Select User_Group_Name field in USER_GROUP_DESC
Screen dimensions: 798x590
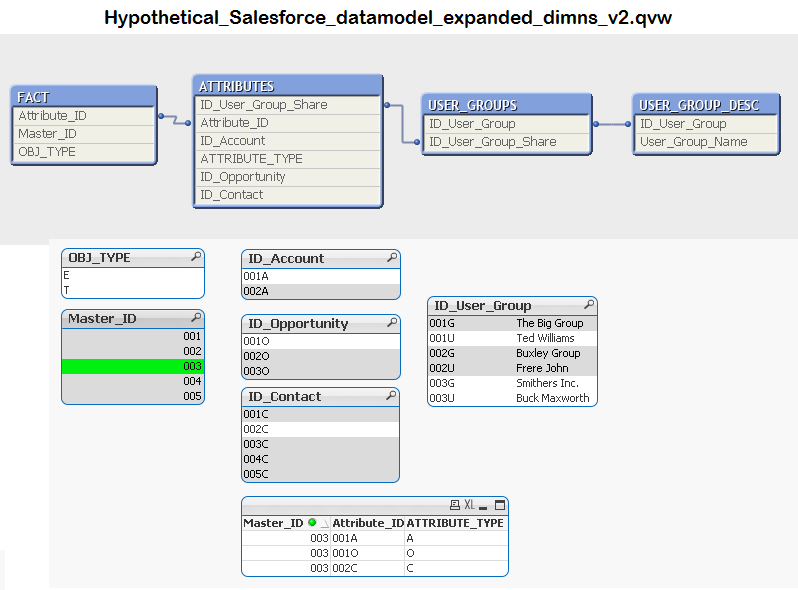(706, 142)
